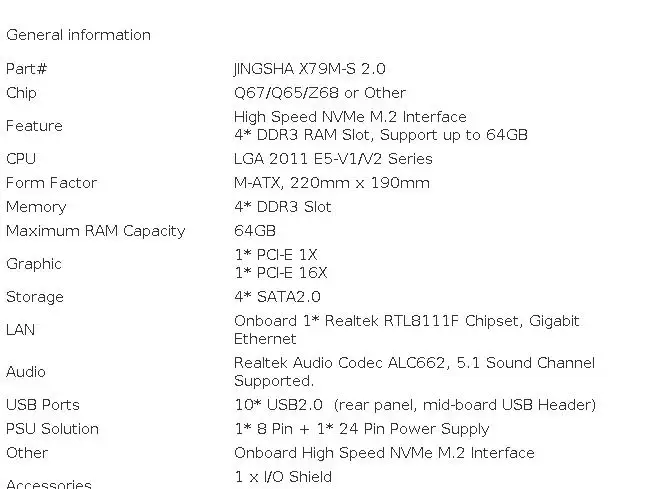Click the 1 x I/O Shield accessory text
Image resolution: width=650 pixels, height=489 pixels.
[282, 477]
